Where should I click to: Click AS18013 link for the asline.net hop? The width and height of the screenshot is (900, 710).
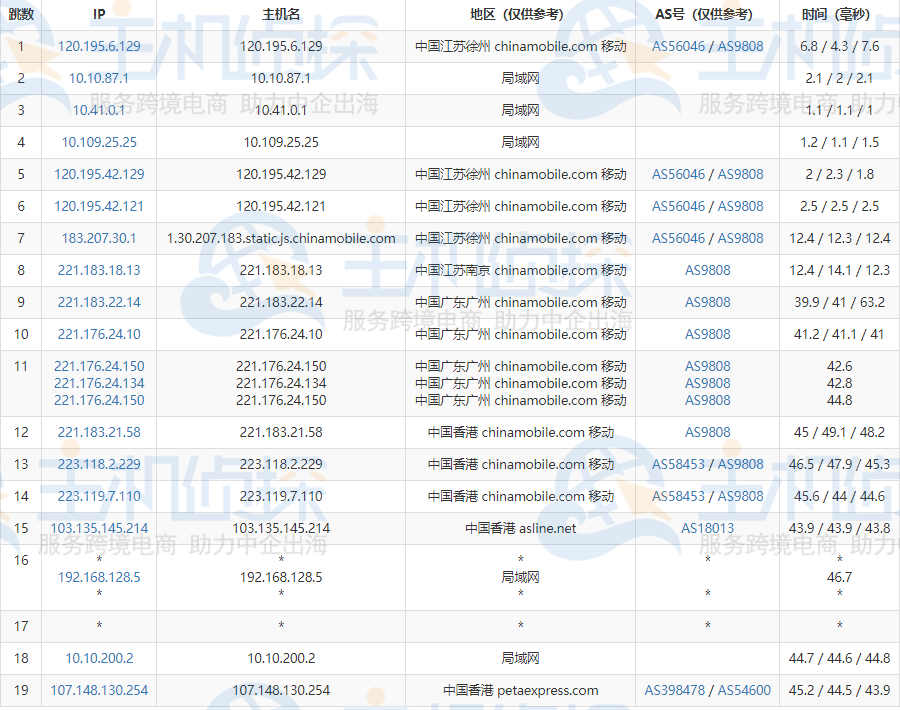(707, 529)
